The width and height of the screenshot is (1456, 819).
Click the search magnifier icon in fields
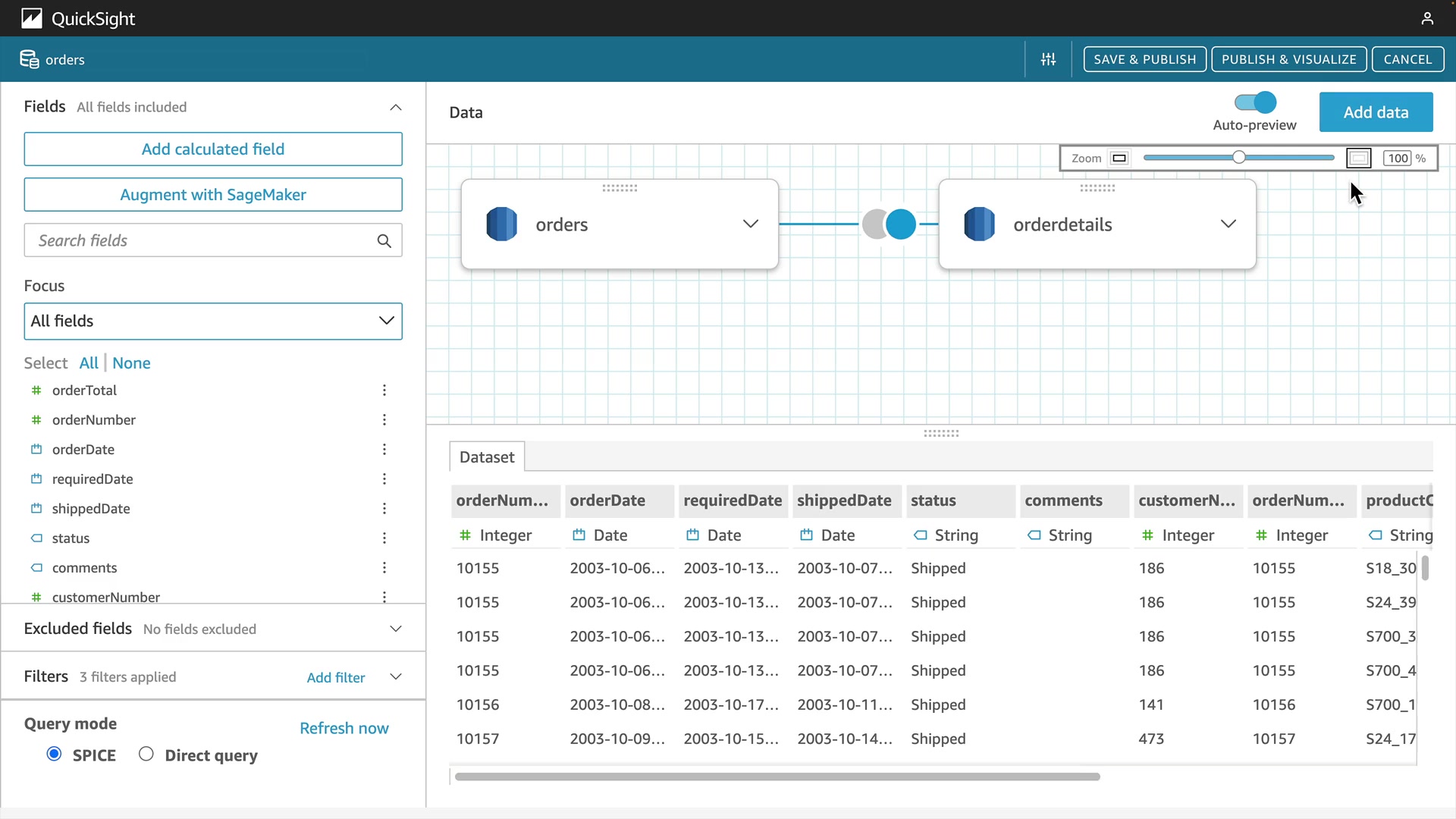click(384, 241)
